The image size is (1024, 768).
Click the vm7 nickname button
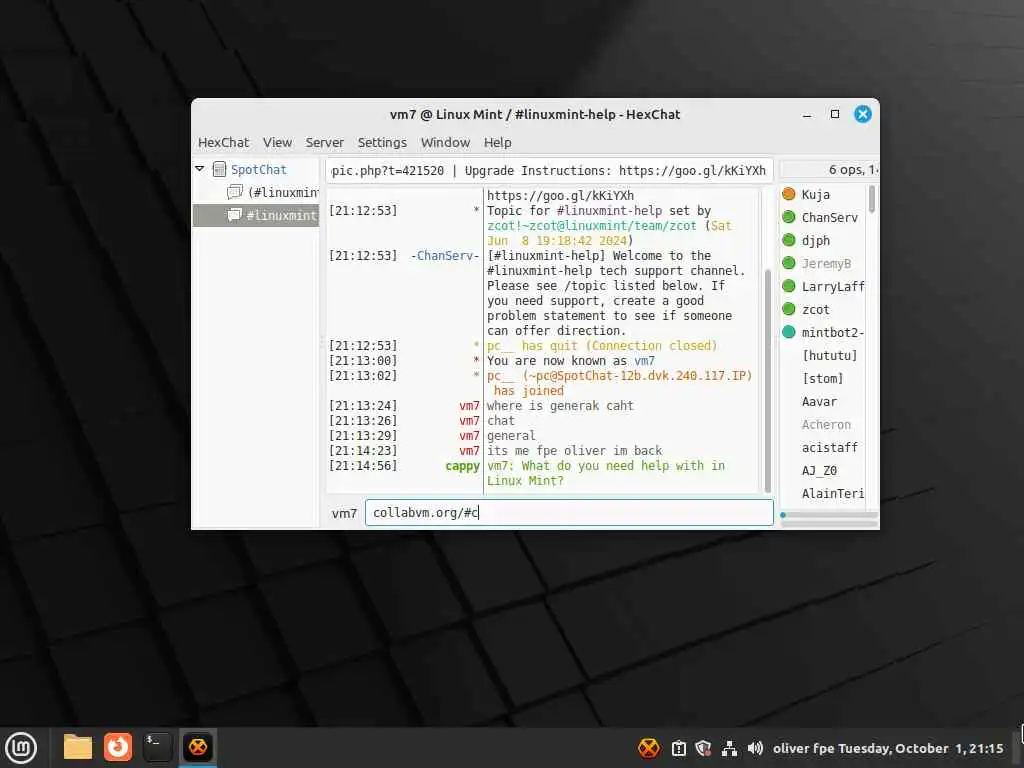[x=344, y=513]
